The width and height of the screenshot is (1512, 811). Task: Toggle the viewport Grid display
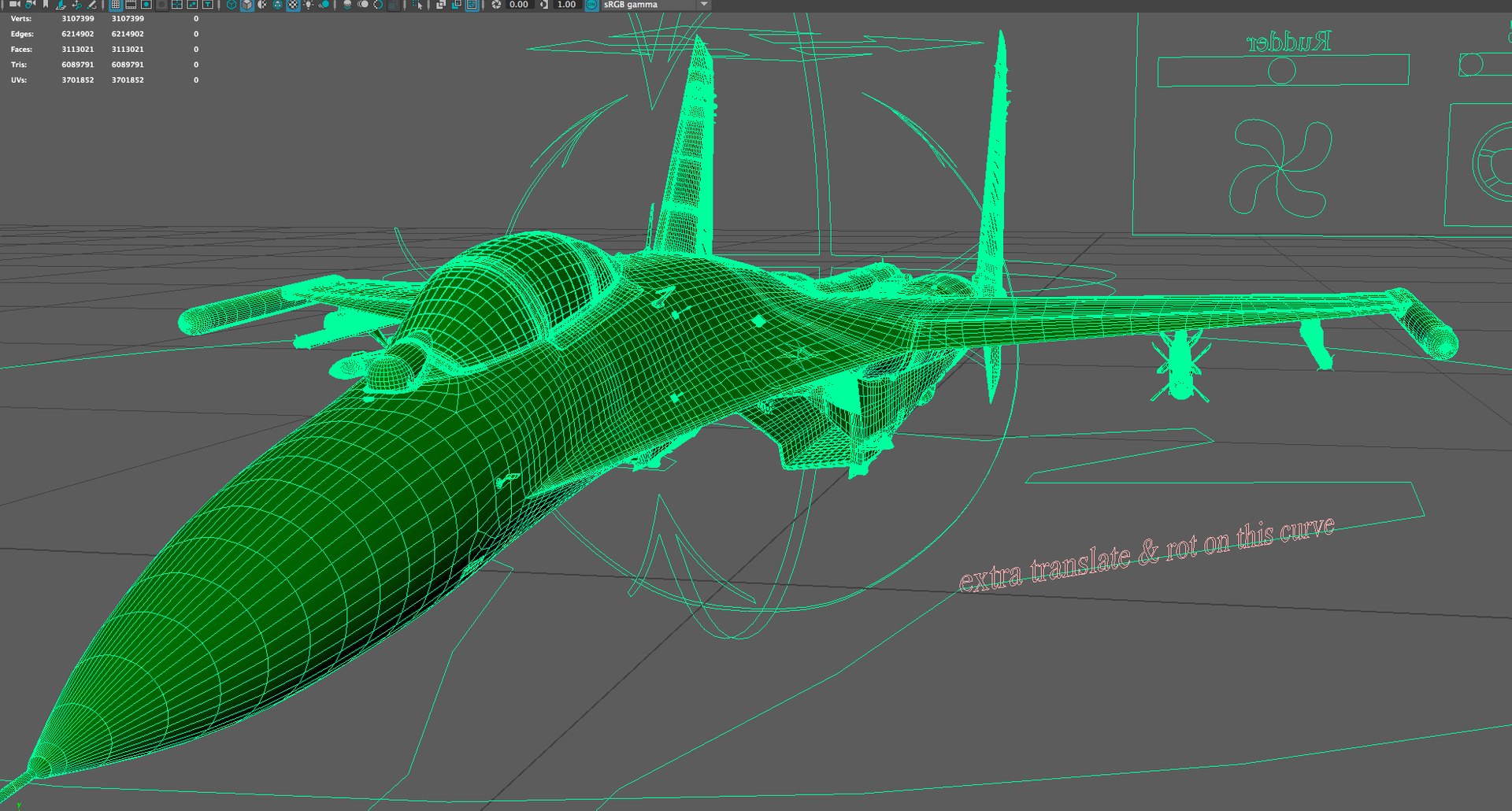(x=115, y=5)
